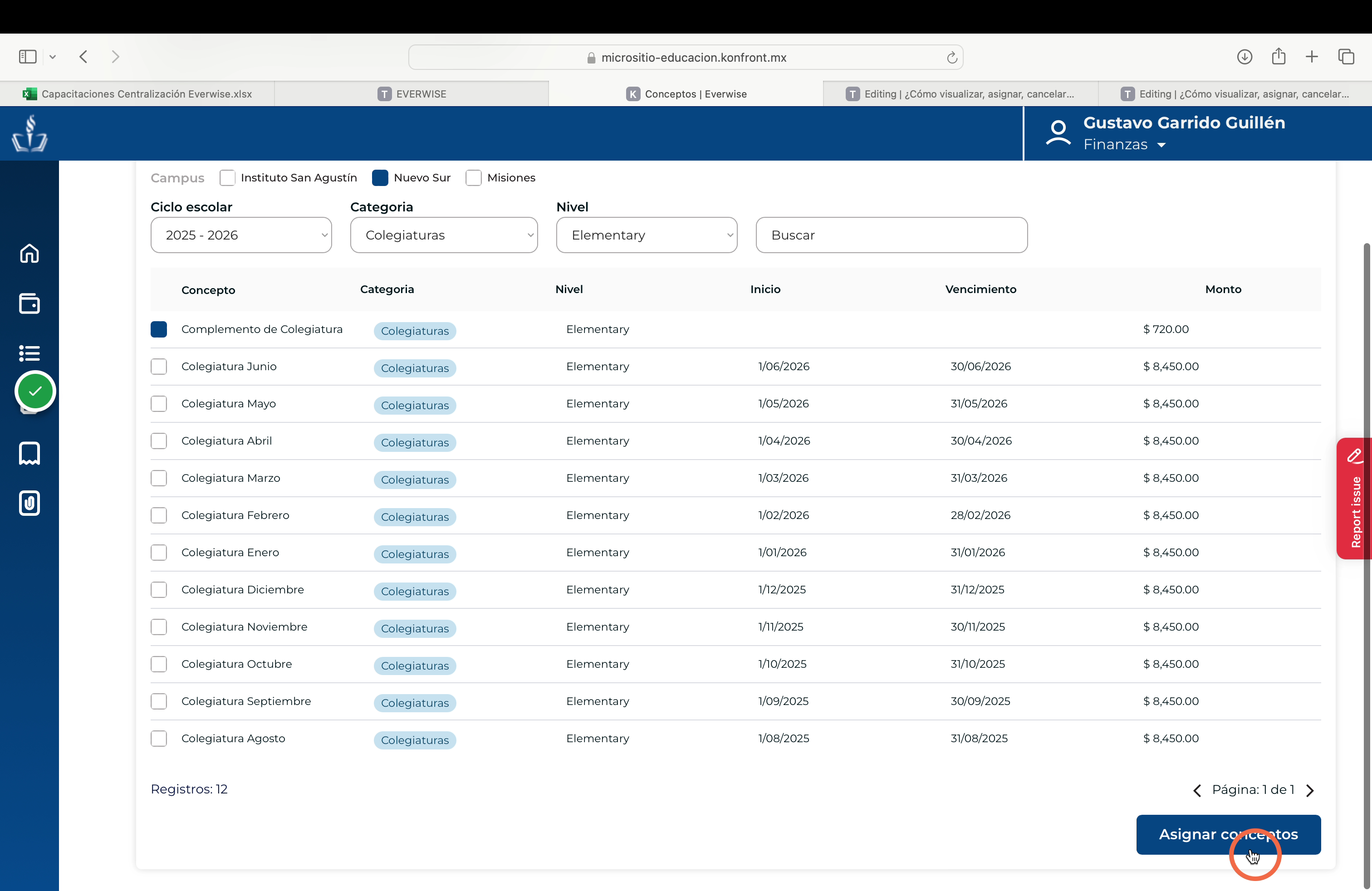Reload the page with refresh icon
The image size is (1372, 891).
[952, 58]
